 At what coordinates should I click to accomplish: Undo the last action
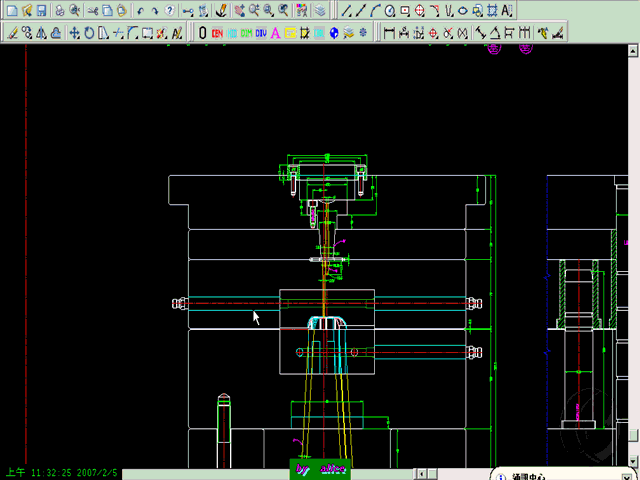pyautogui.click(x=140, y=11)
